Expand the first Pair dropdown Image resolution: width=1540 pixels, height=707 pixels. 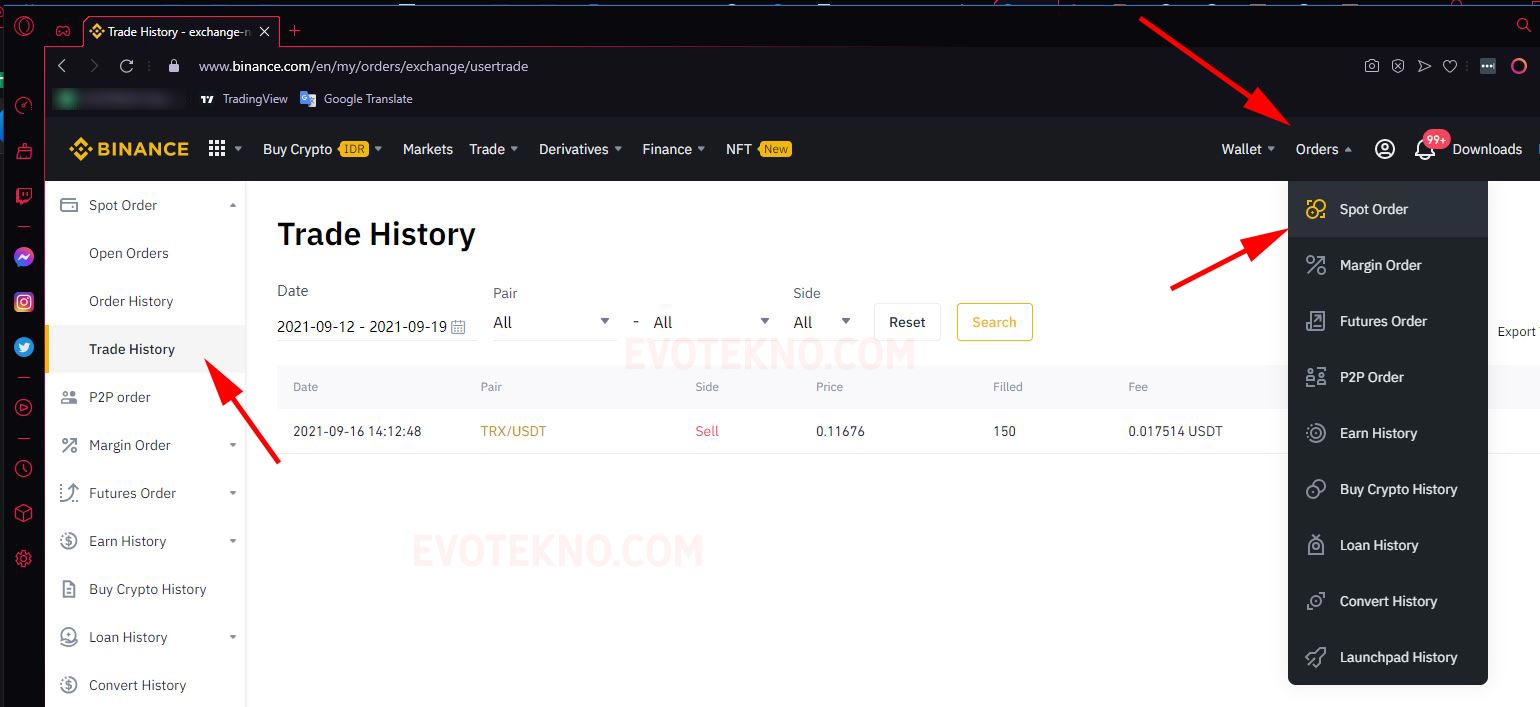point(551,322)
